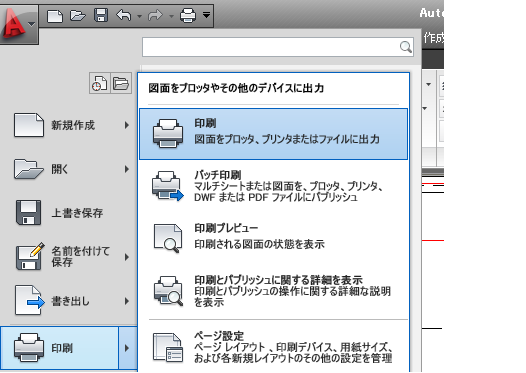Click the printer icon beside 印刷 in left list
This screenshot has height=373, width=526.
coord(29,348)
